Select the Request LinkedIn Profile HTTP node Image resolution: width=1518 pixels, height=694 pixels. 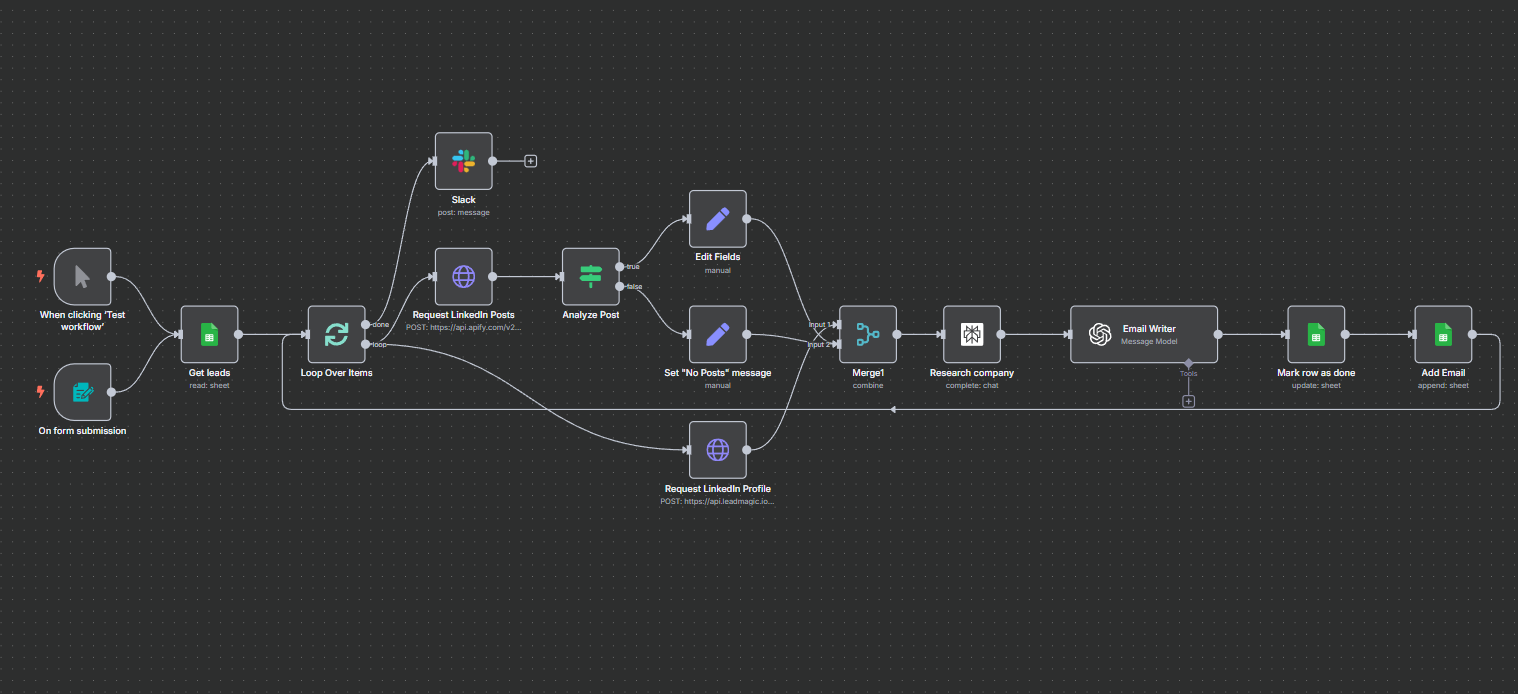tap(717, 450)
